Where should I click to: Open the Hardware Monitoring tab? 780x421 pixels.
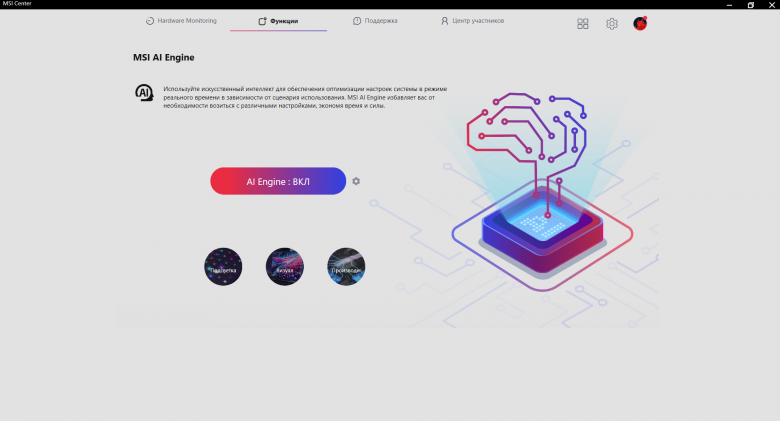181,21
